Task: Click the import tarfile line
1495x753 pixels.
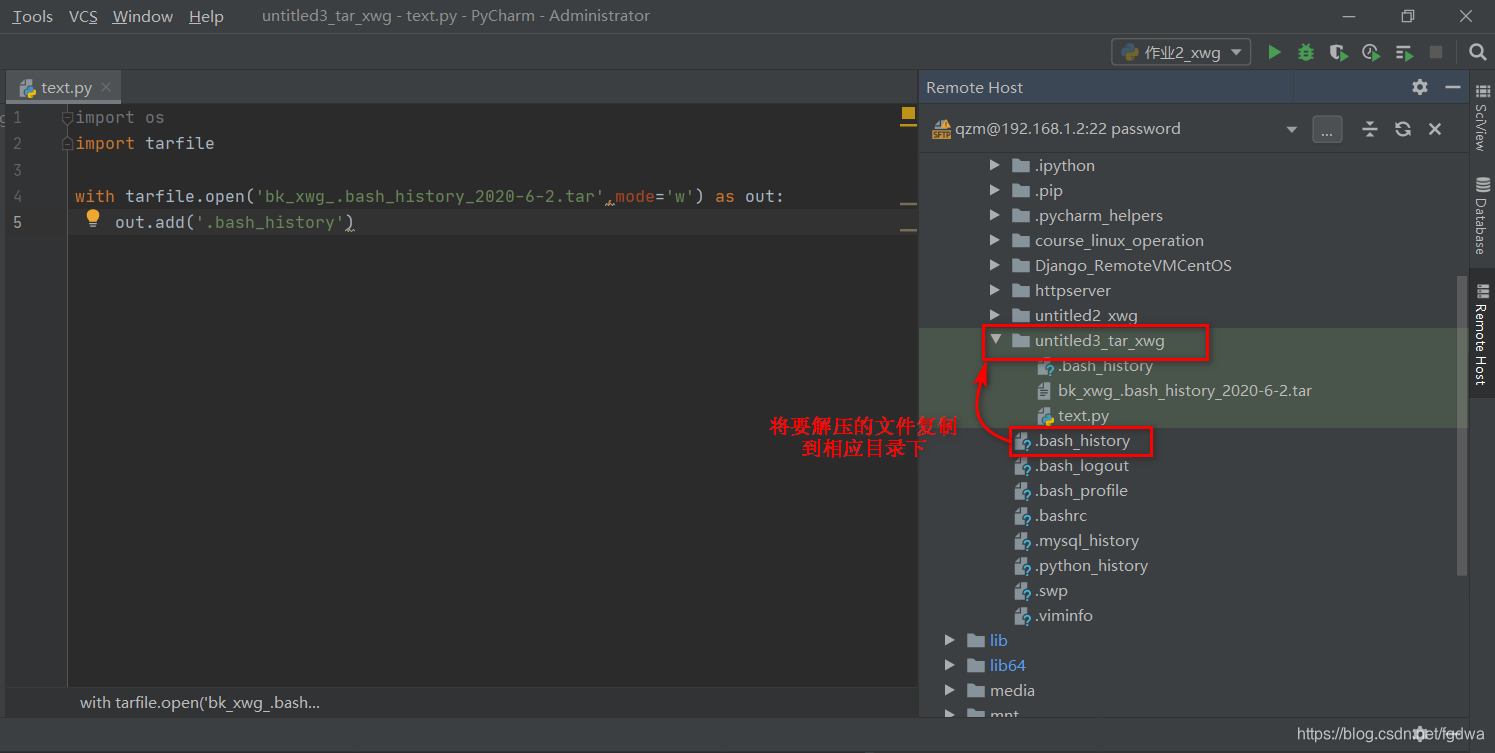Action: [x=145, y=143]
